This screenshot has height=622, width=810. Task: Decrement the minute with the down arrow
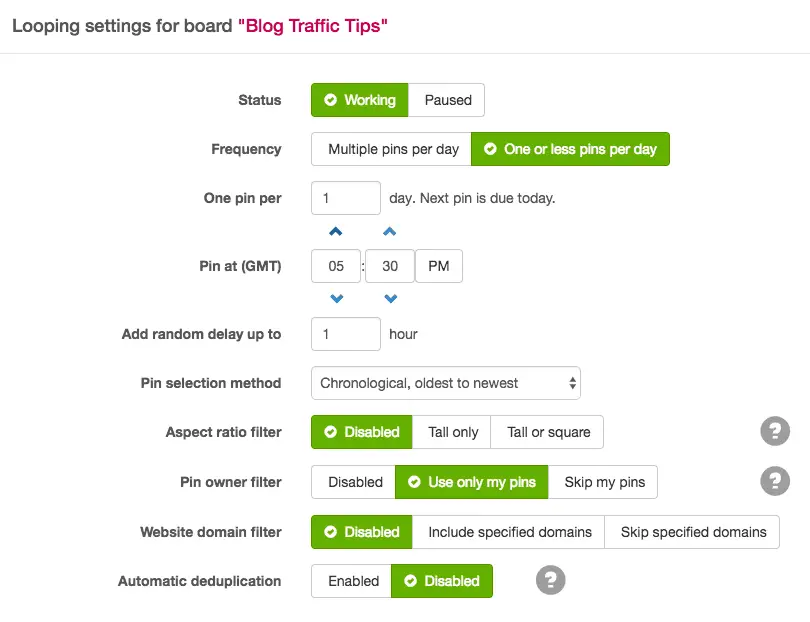pyautogui.click(x=390, y=297)
